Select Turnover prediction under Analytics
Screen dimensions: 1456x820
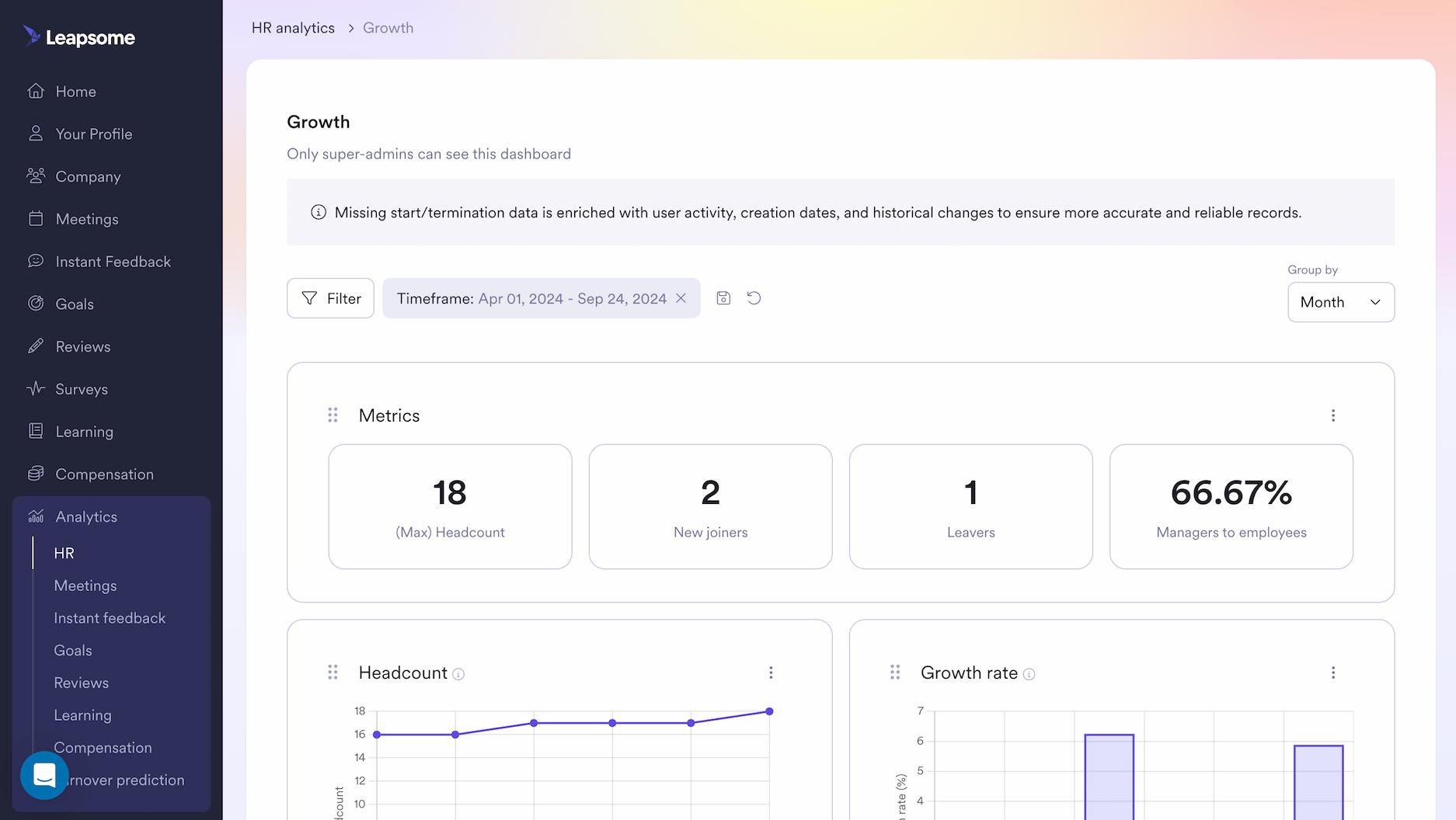(120, 780)
